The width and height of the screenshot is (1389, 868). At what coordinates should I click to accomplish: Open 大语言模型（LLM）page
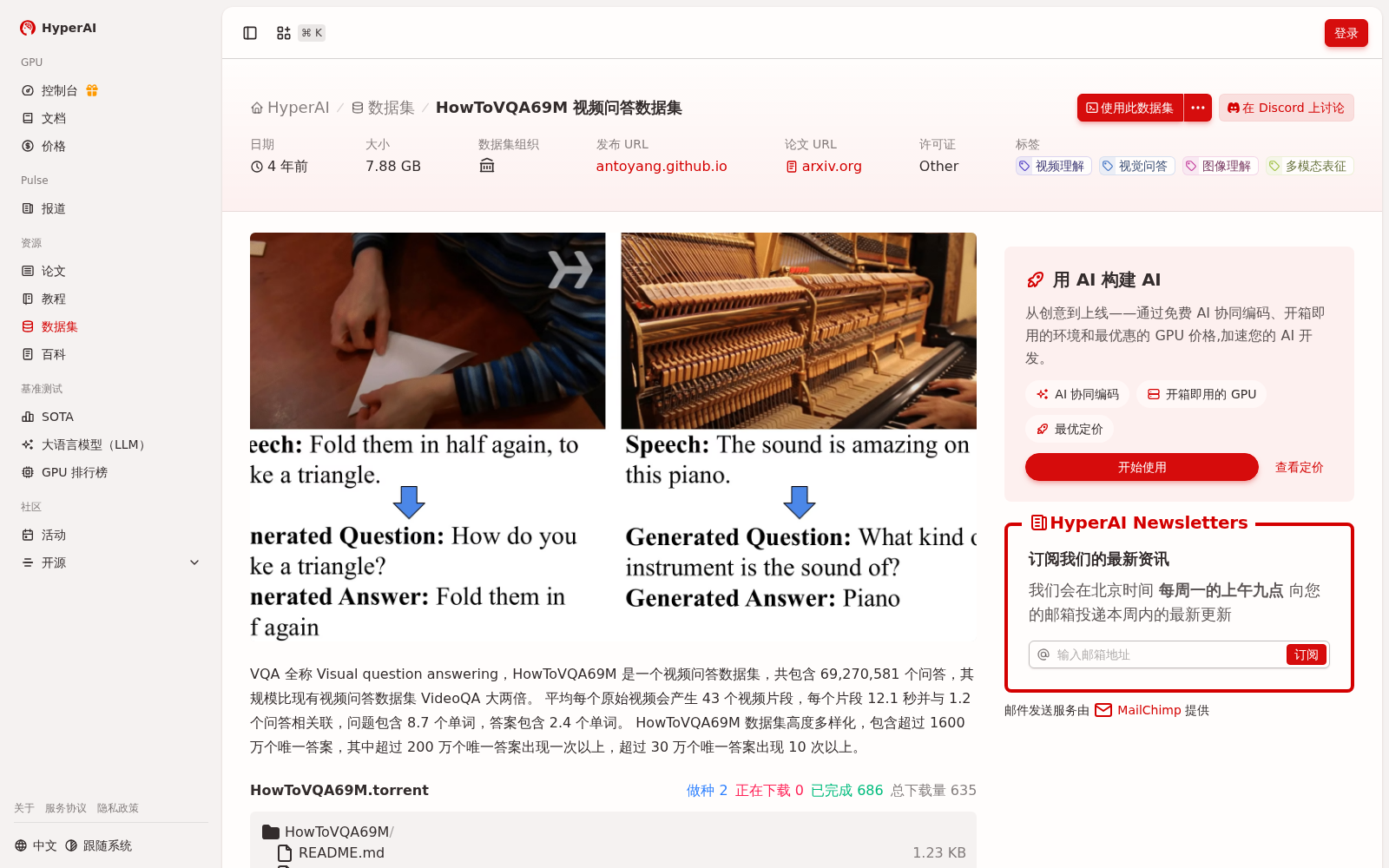click(95, 444)
